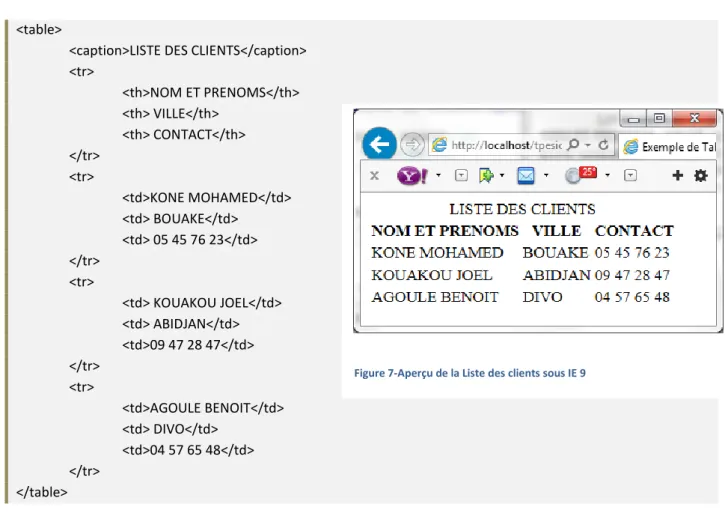Click the closing </table> tag in code
Screen dimensions: 725x516
tap(42, 492)
